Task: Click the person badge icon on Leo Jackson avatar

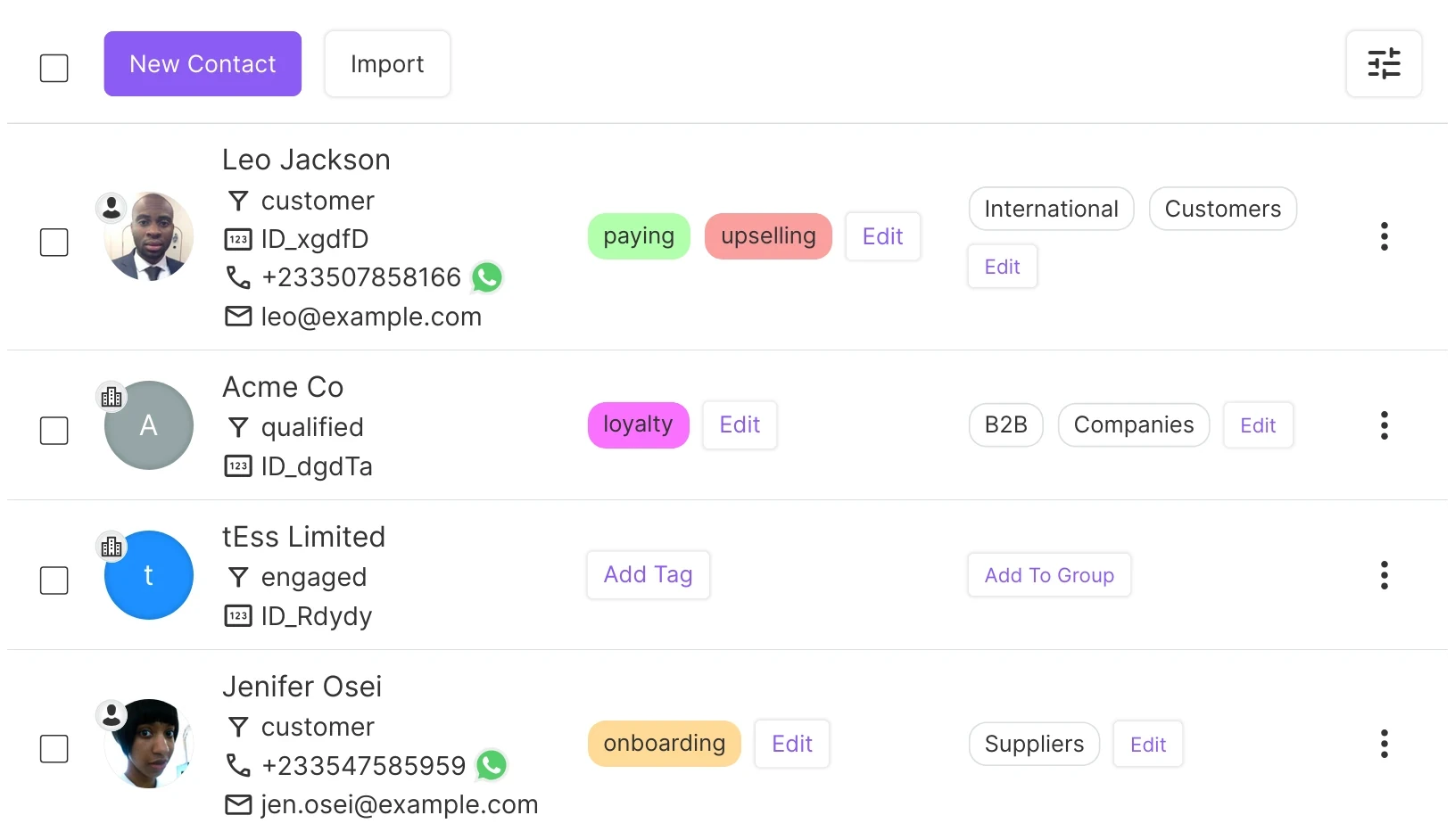Action: coord(112,208)
